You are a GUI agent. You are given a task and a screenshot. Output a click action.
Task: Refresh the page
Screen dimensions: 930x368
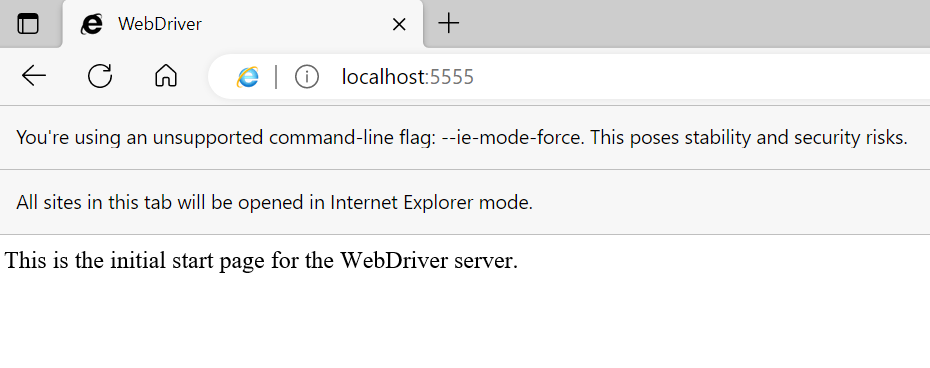click(x=100, y=77)
